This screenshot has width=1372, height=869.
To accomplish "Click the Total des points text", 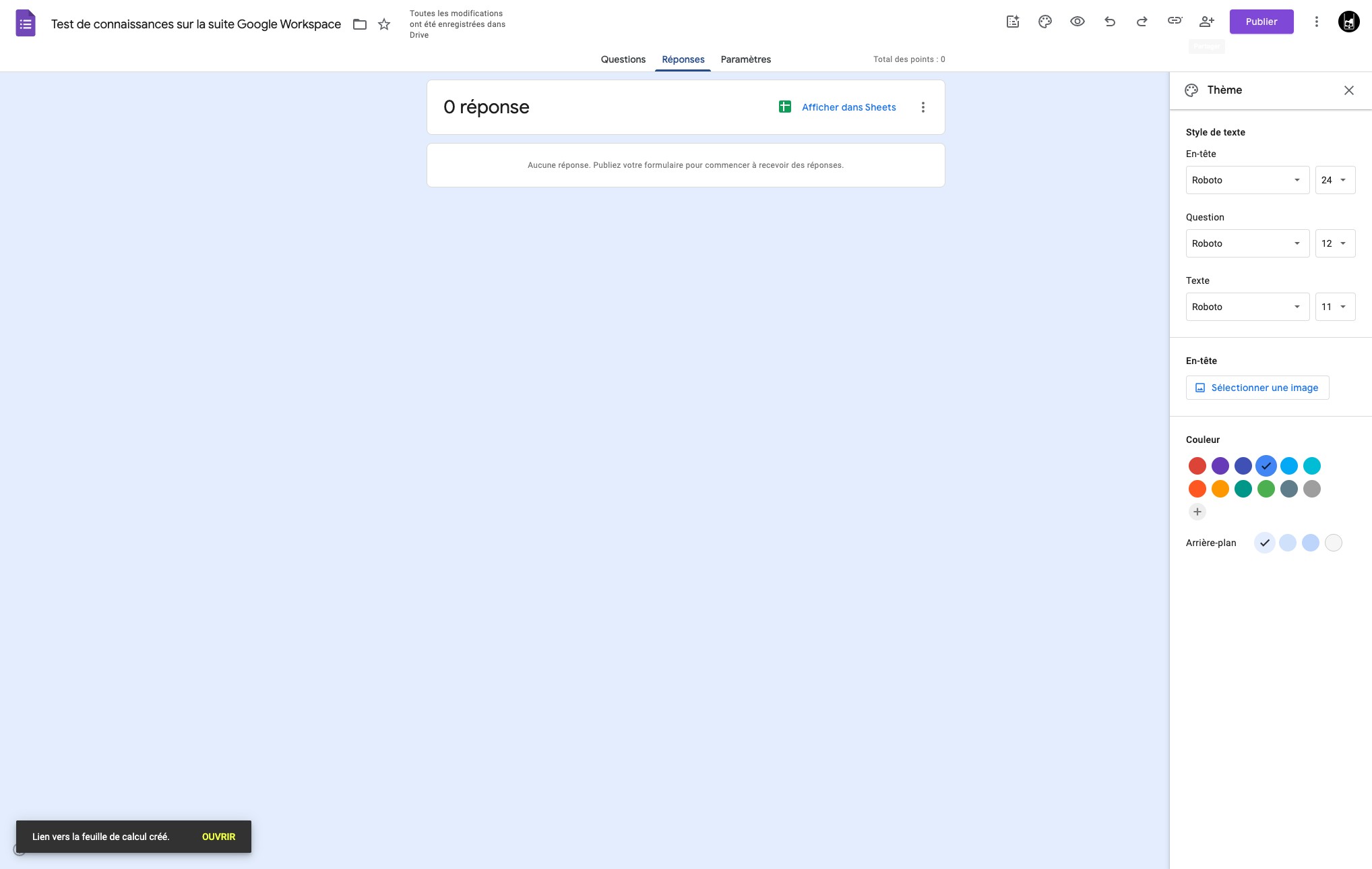I will [x=909, y=59].
